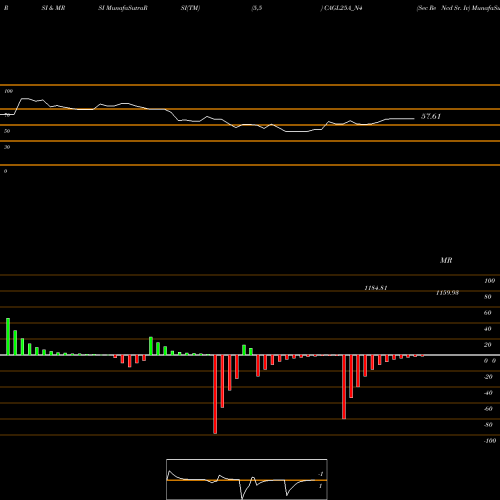Click the 50 level label on RSI chart
The width and height of the screenshot is (500, 500).
tap(7, 131)
